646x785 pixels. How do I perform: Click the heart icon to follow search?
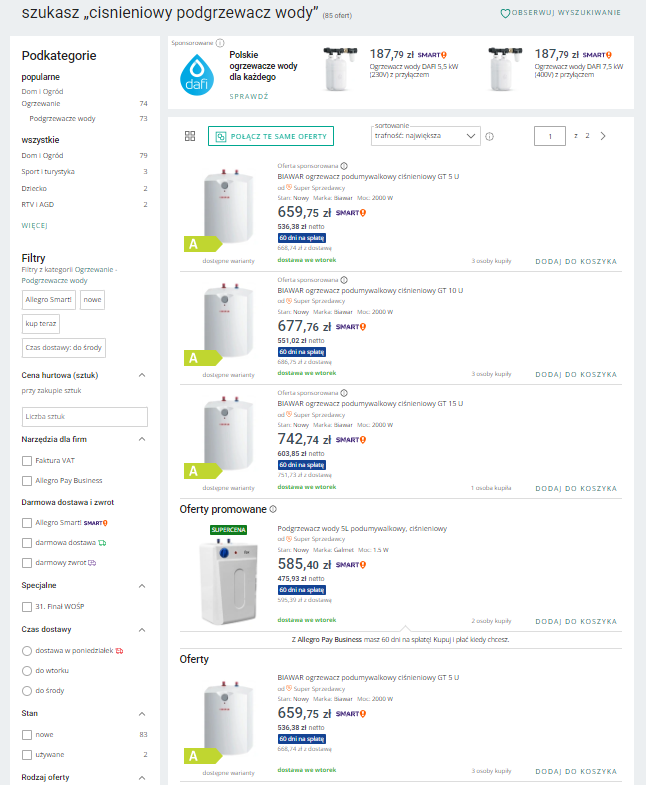[x=506, y=13]
